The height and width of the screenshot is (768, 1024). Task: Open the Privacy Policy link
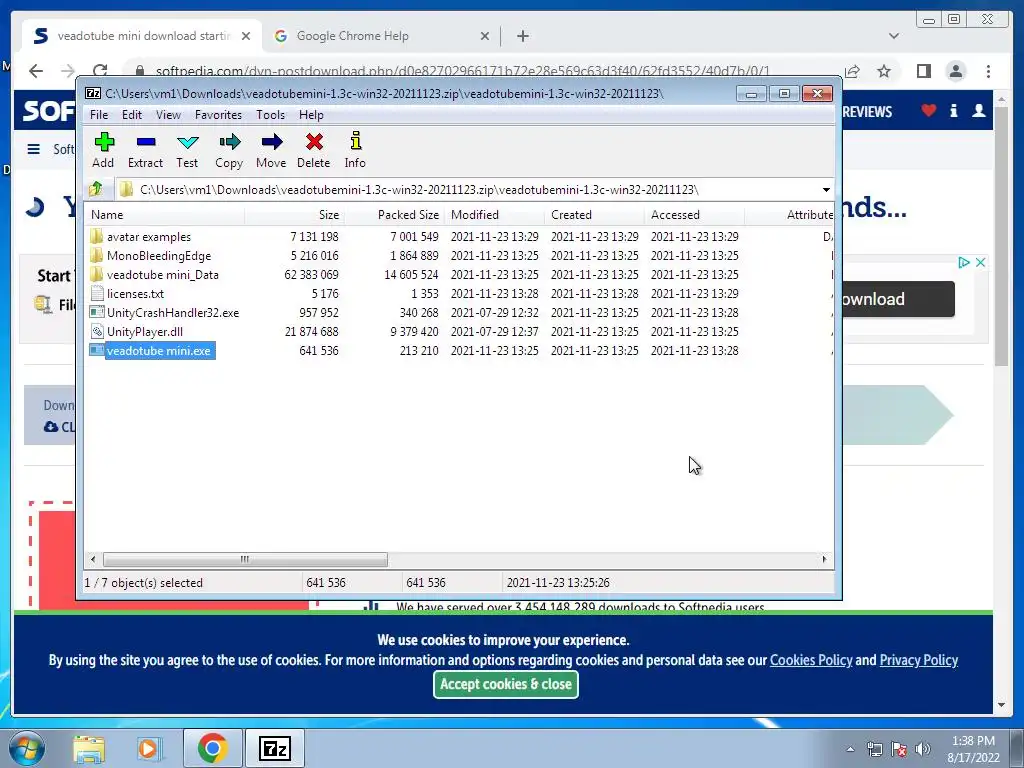(919, 660)
